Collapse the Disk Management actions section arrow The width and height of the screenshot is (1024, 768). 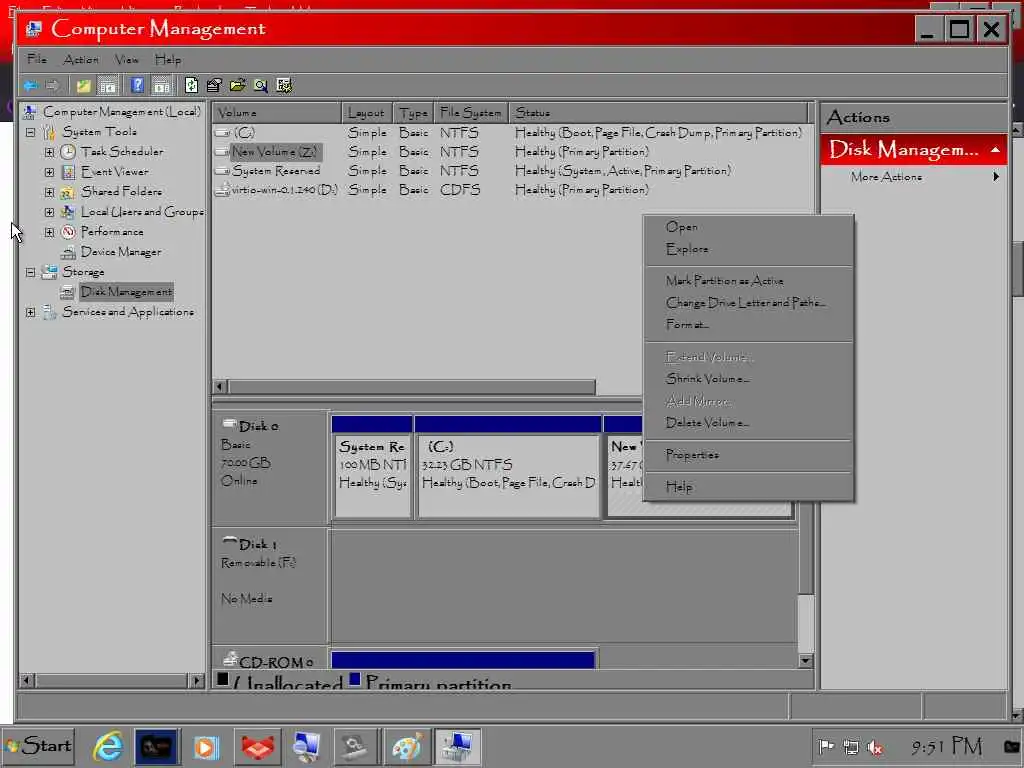click(x=995, y=150)
